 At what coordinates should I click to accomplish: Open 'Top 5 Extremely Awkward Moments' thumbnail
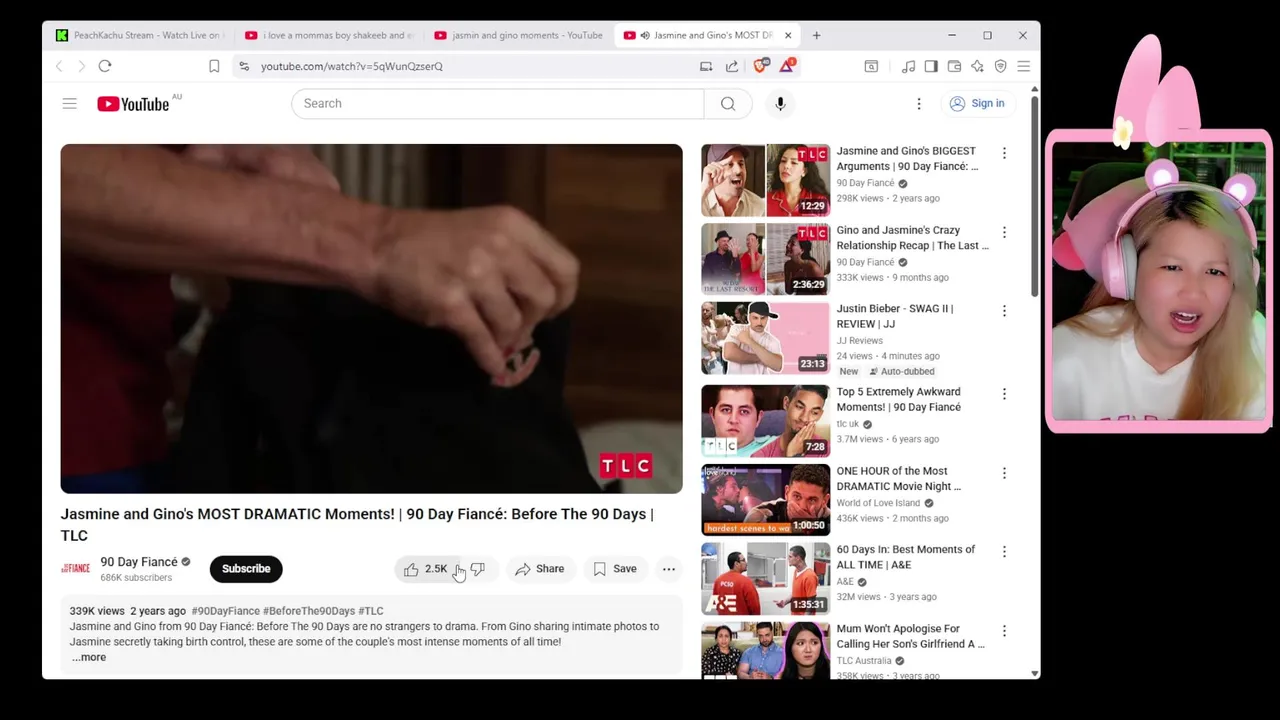pos(765,421)
